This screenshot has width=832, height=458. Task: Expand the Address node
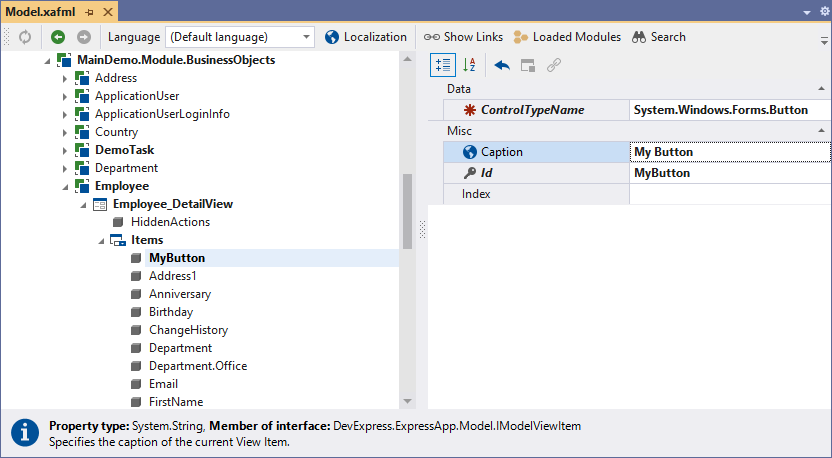coord(65,79)
